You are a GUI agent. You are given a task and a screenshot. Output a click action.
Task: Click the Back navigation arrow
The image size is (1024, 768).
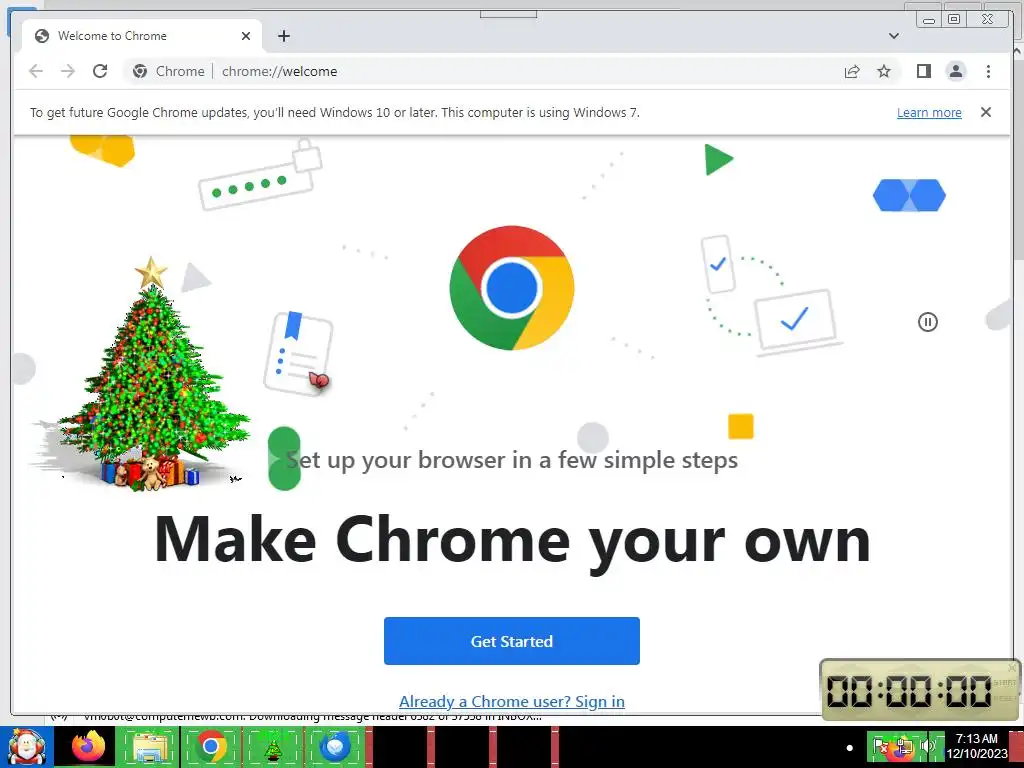[x=36, y=71]
